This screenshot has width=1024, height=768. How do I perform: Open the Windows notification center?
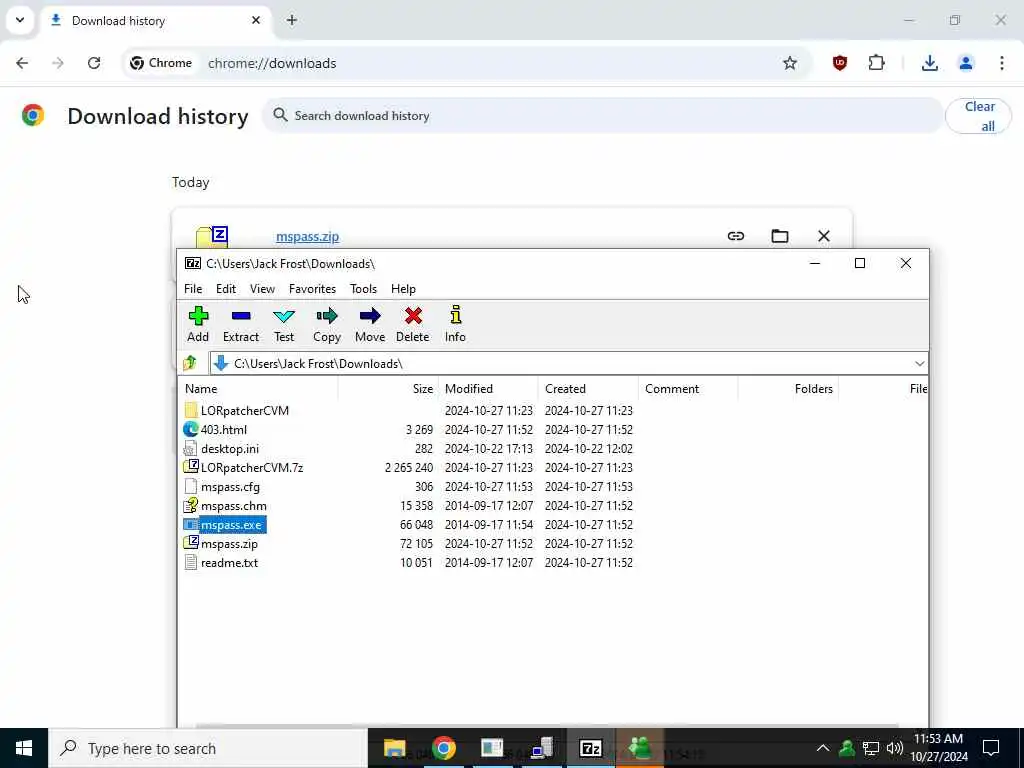[991, 748]
